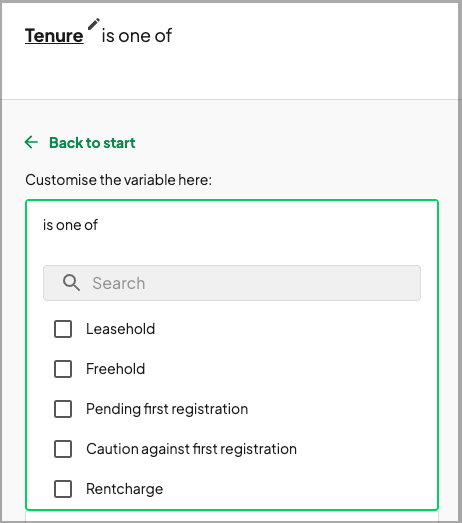Click the 'Customise the variable here:' caption
Viewport: 462px width, 523px height.
[x=118, y=180]
